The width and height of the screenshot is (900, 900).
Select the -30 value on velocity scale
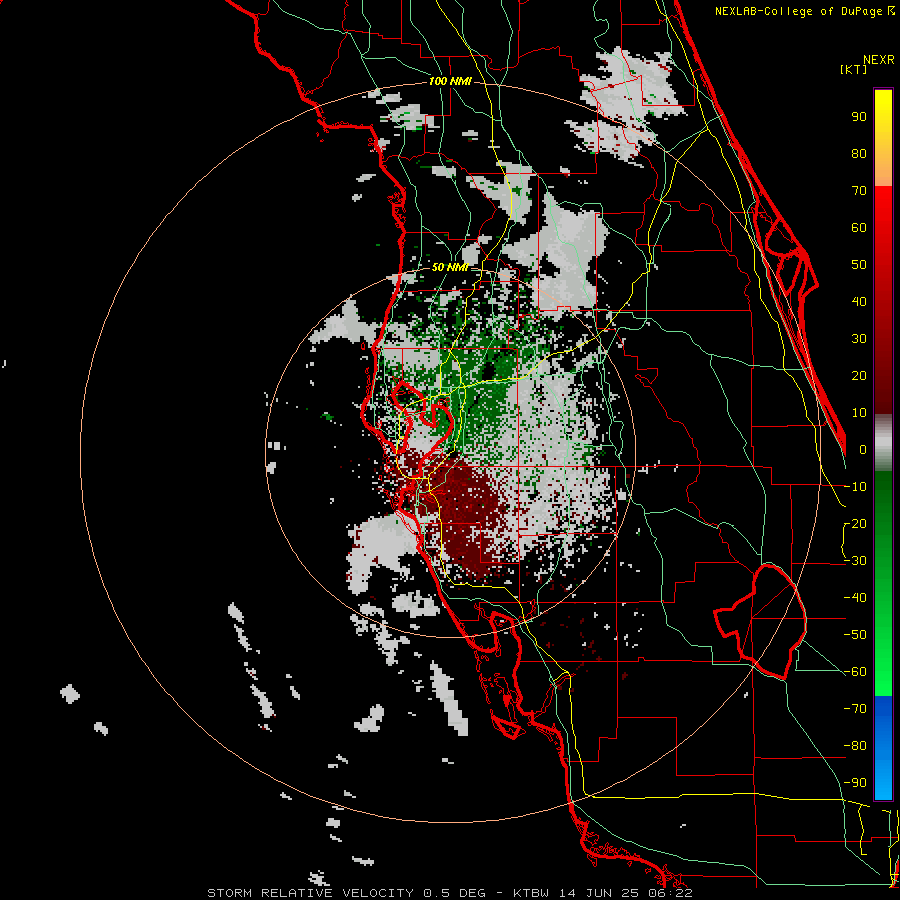[855, 561]
